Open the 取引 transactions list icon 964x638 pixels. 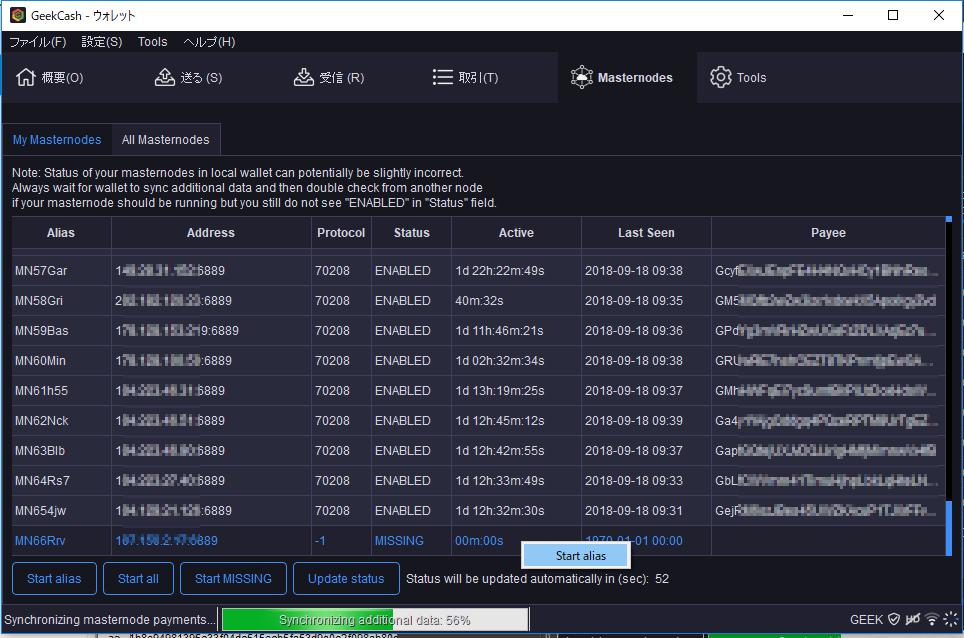[443, 78]
